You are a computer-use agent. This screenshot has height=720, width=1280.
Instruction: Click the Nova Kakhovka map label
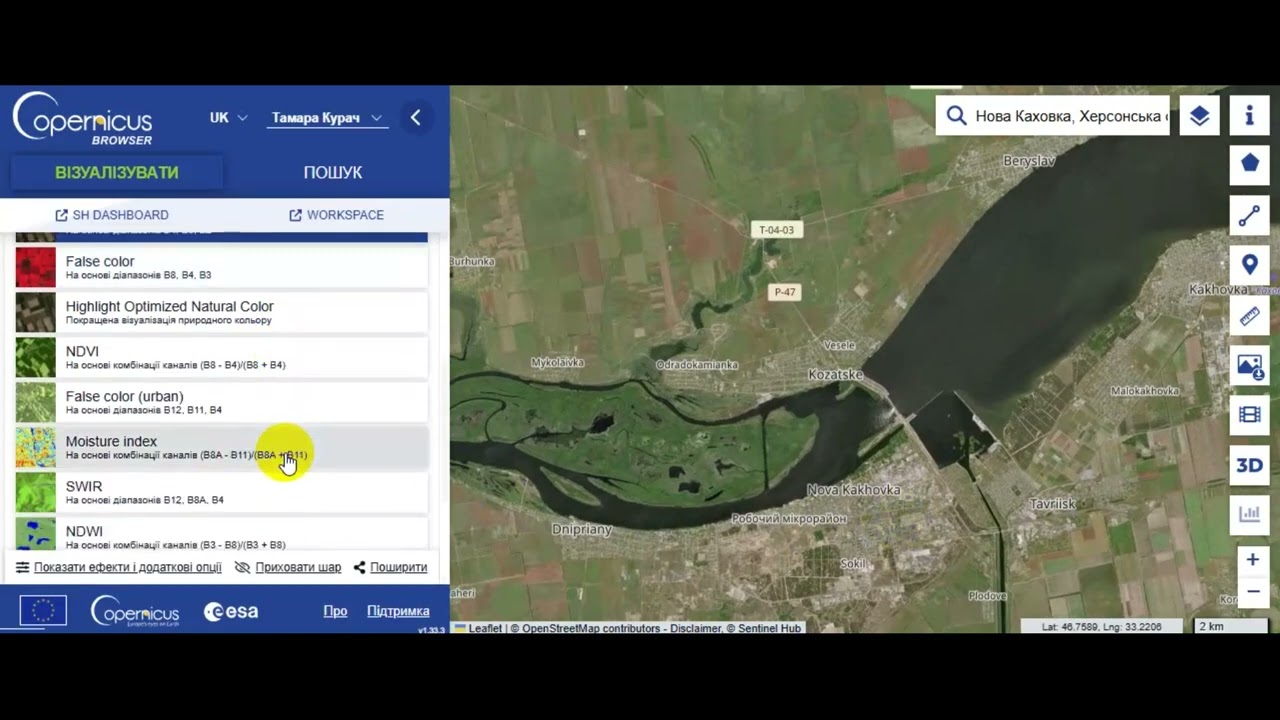coord(854,490)
